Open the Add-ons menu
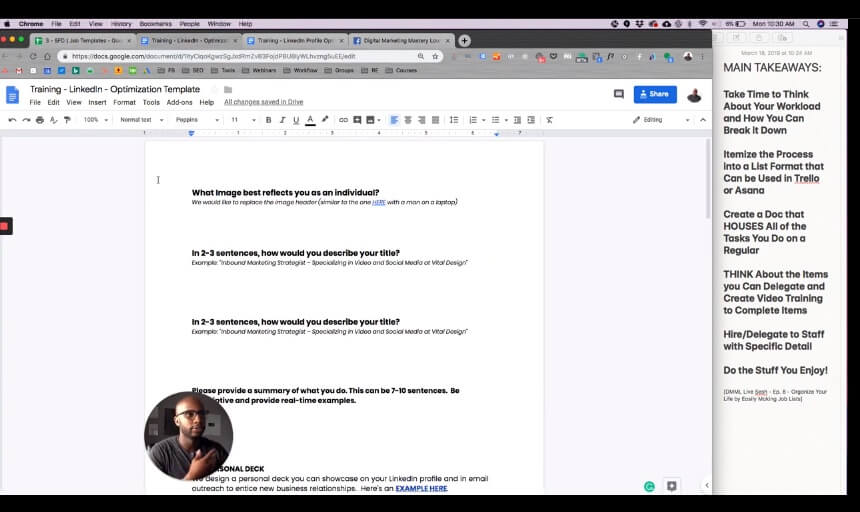Image resolution: width=860 pixels, height=512 pixels. click(179, 103)
